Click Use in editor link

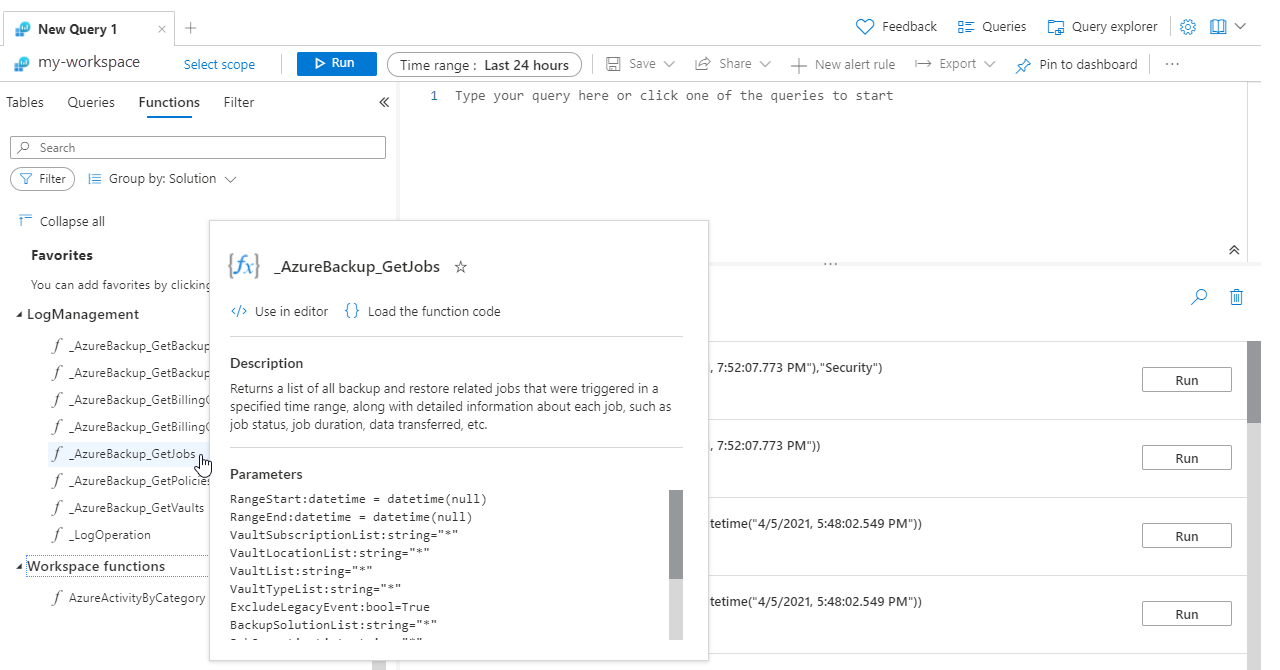[280, 311]
